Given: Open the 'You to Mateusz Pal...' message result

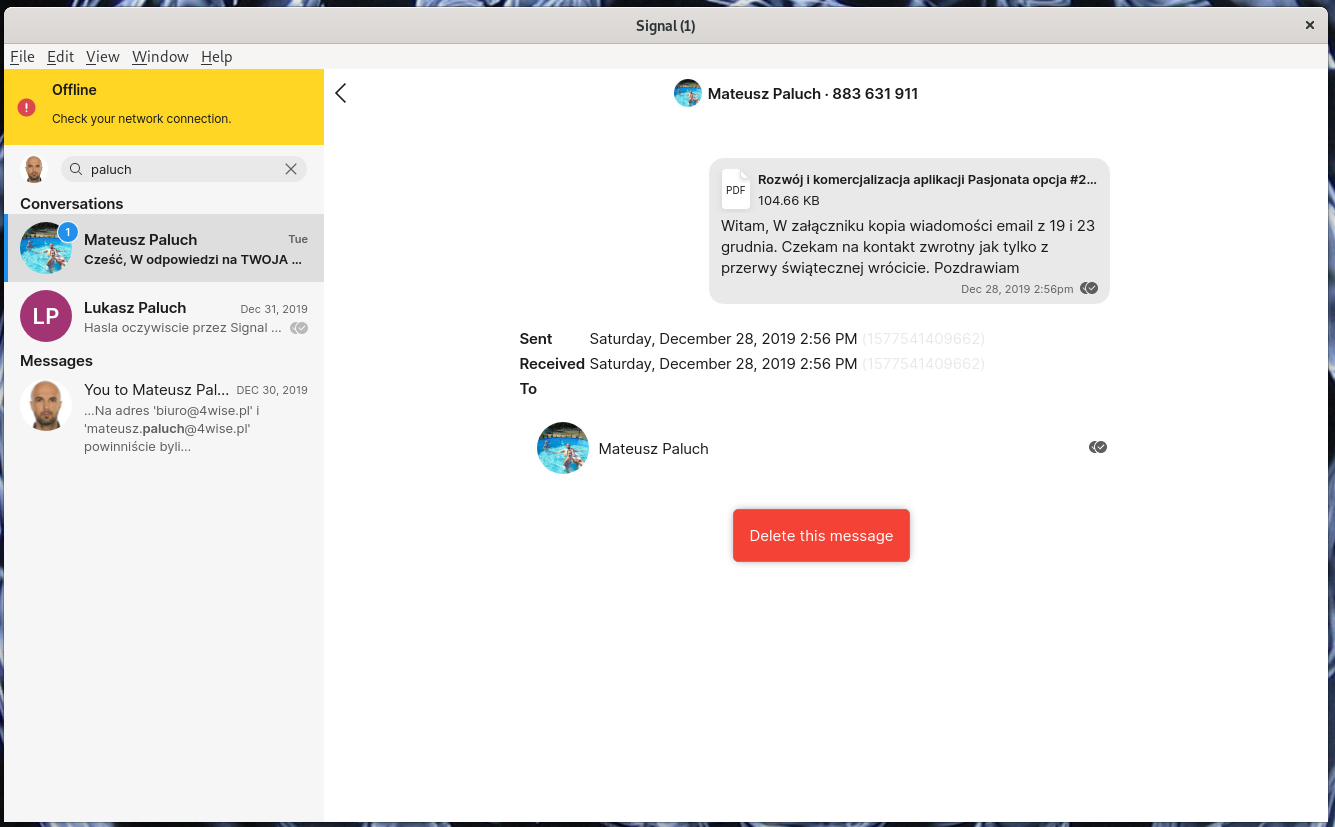Looking at the screenshot, I should coord(164,418).
